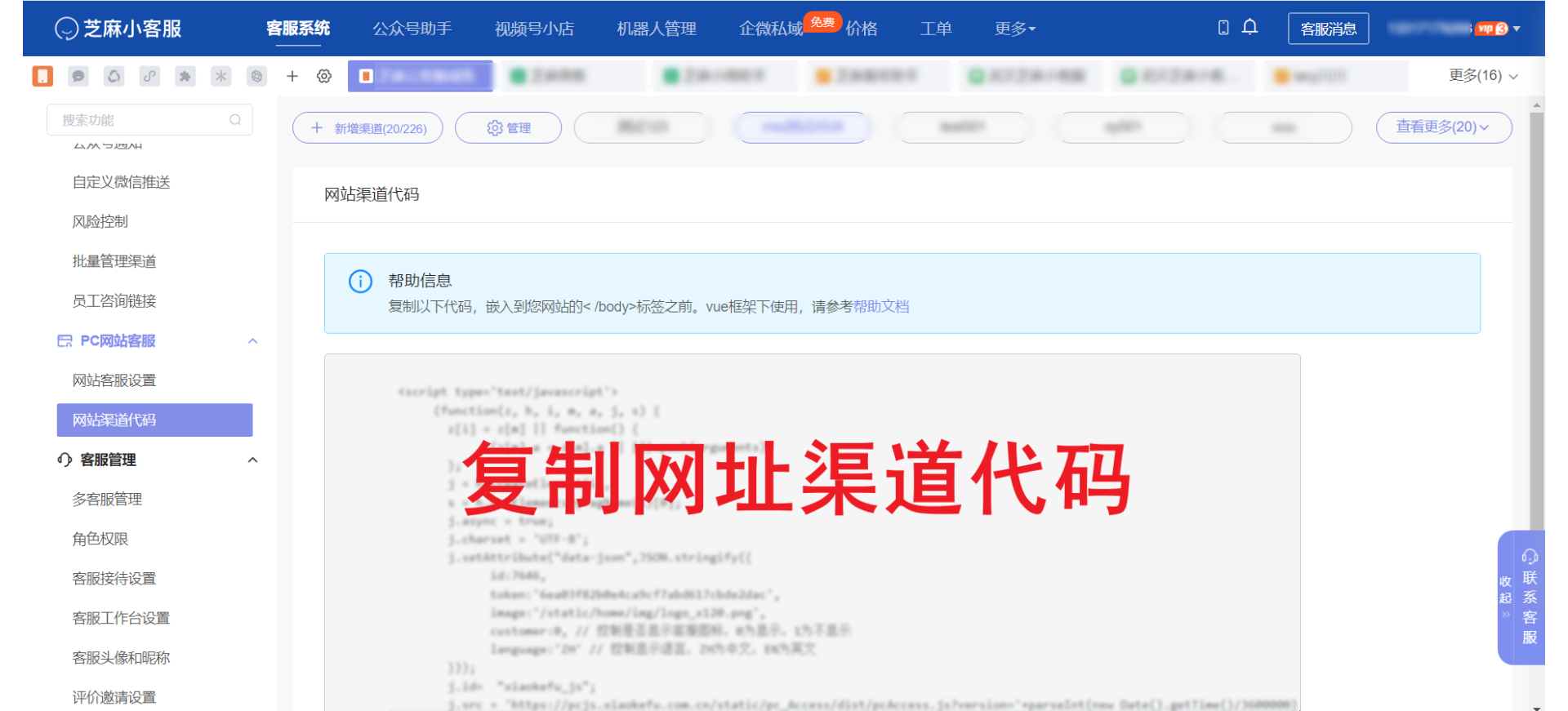Screen dimensions: 1568x711
Task: Click the 客服管理 headset icon
Action: click(65, 460)
